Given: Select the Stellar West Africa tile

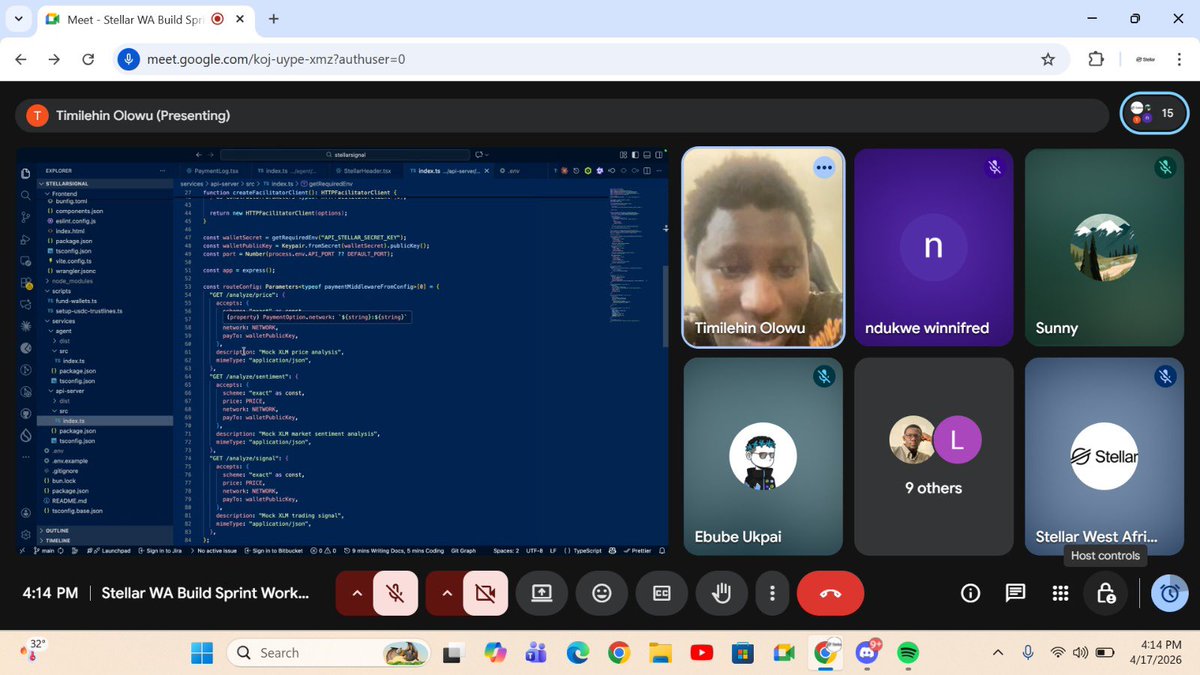Looking at the screenshot, I should tap(1103, 457).
